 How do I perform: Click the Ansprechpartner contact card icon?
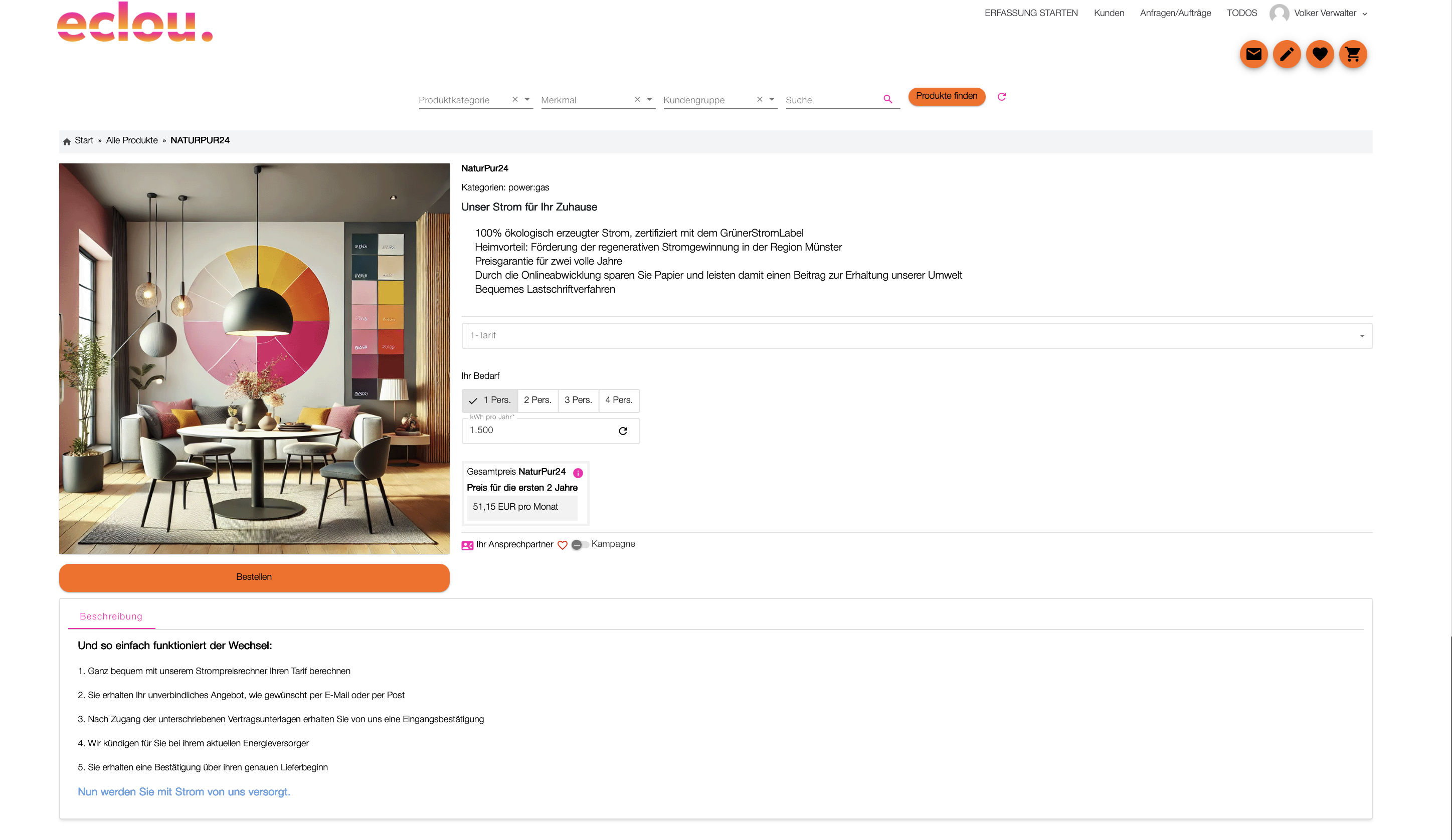tap(467, 545)
